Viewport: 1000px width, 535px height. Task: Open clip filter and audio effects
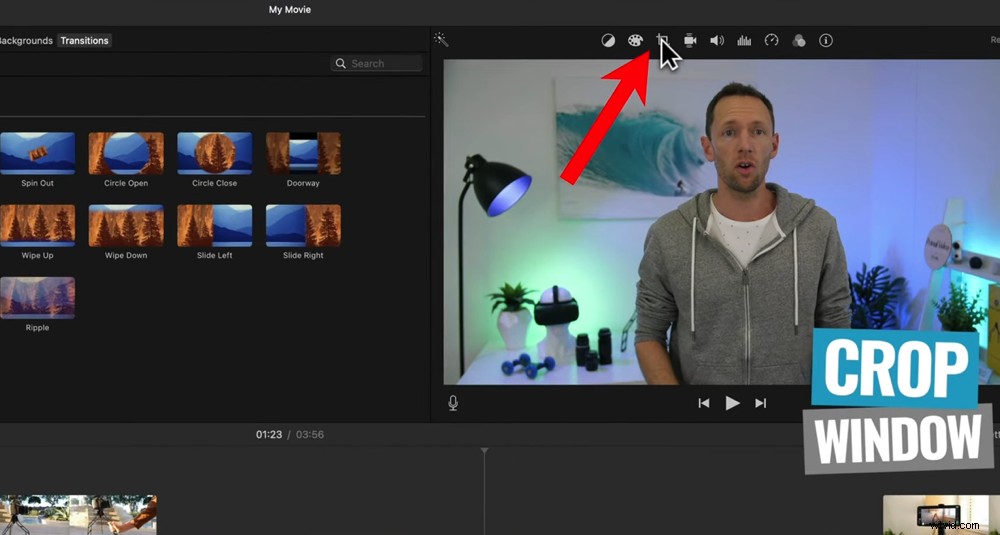[x=798, y=41]
